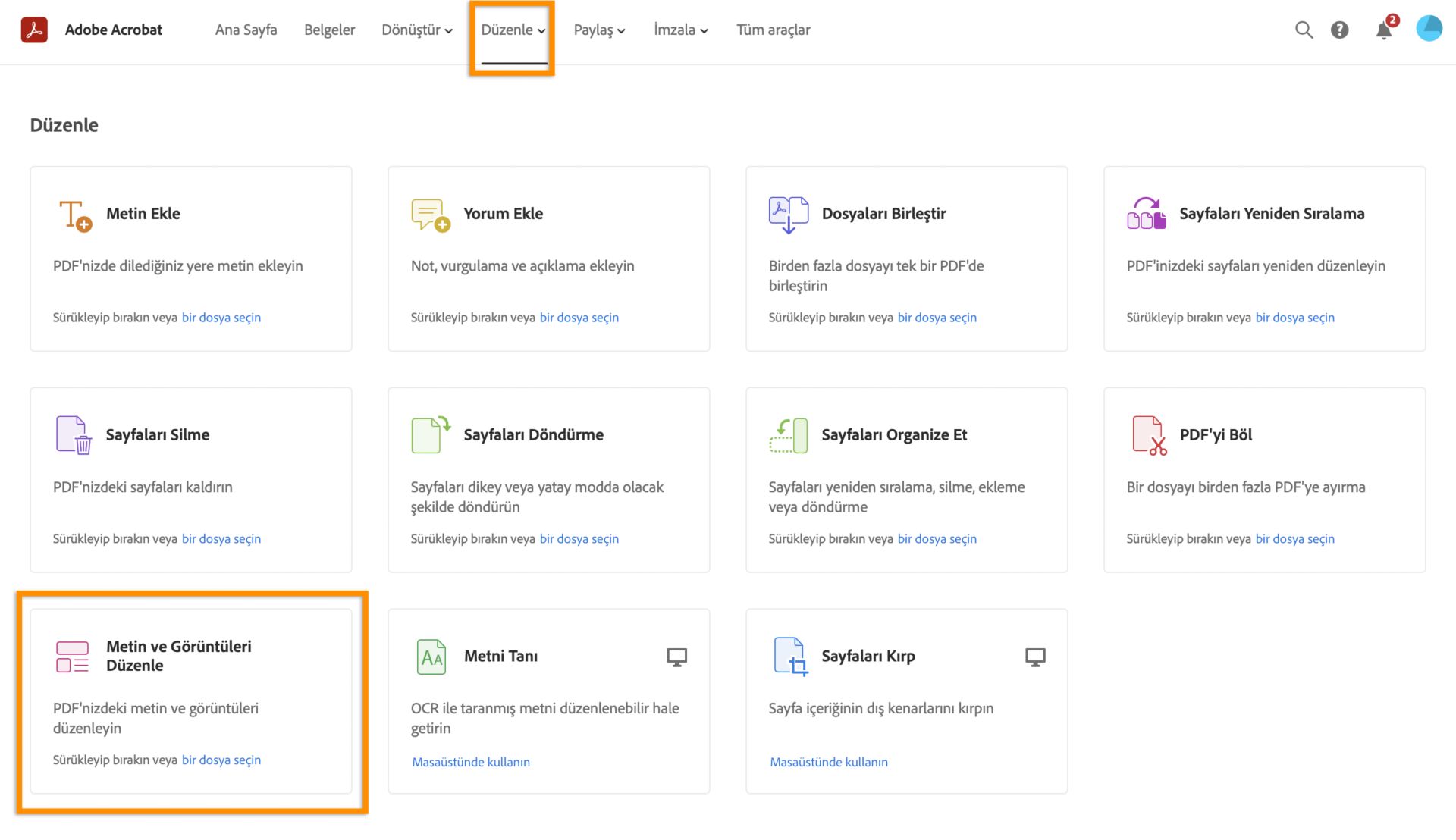Click the Sayfaları Kırp card title
The width and height of the screenshot is (1456, 840).
(x=868, y=657)
